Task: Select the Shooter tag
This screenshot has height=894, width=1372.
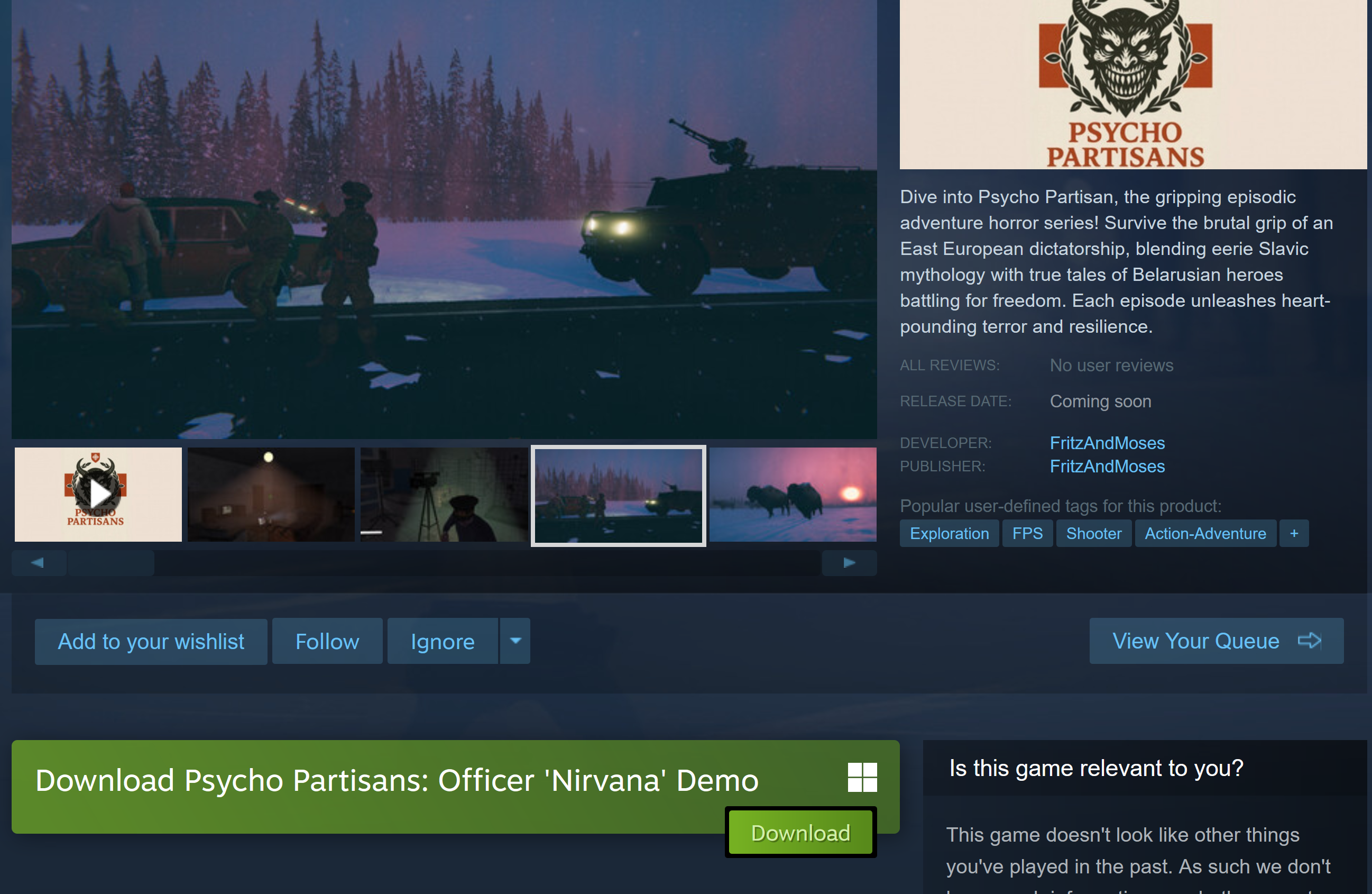Action: 1093,534
